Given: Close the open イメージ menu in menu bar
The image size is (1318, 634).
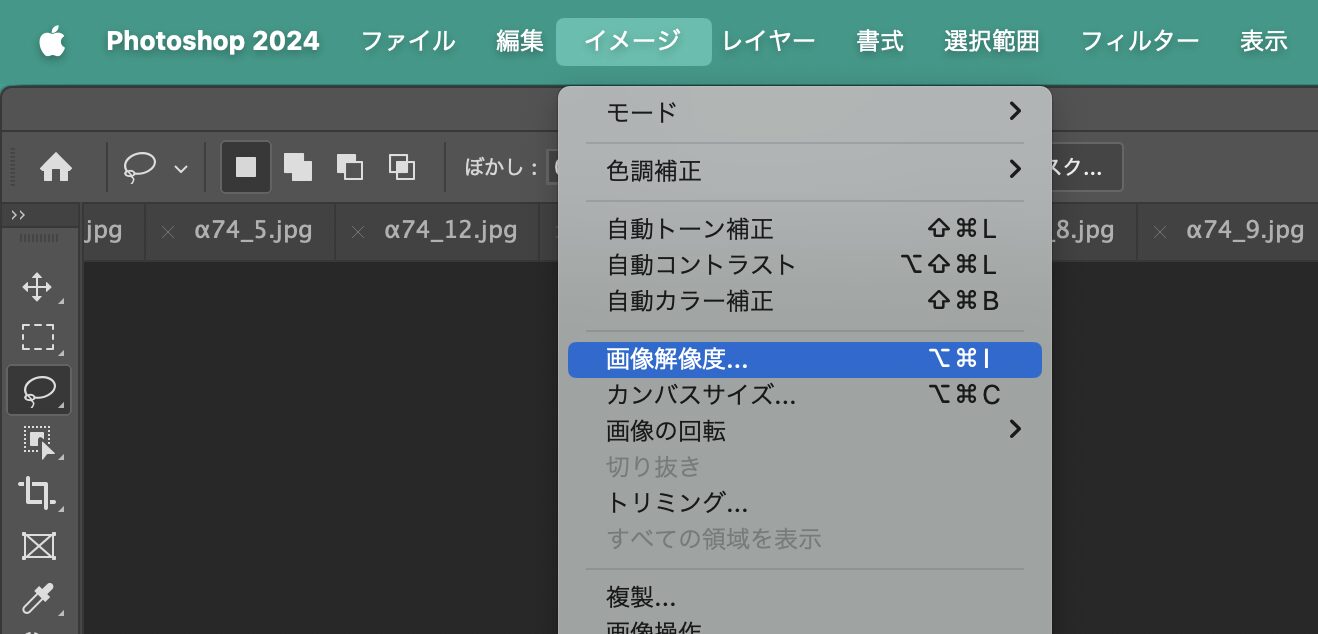Looking at the screenshot, I should click(634, 41).
